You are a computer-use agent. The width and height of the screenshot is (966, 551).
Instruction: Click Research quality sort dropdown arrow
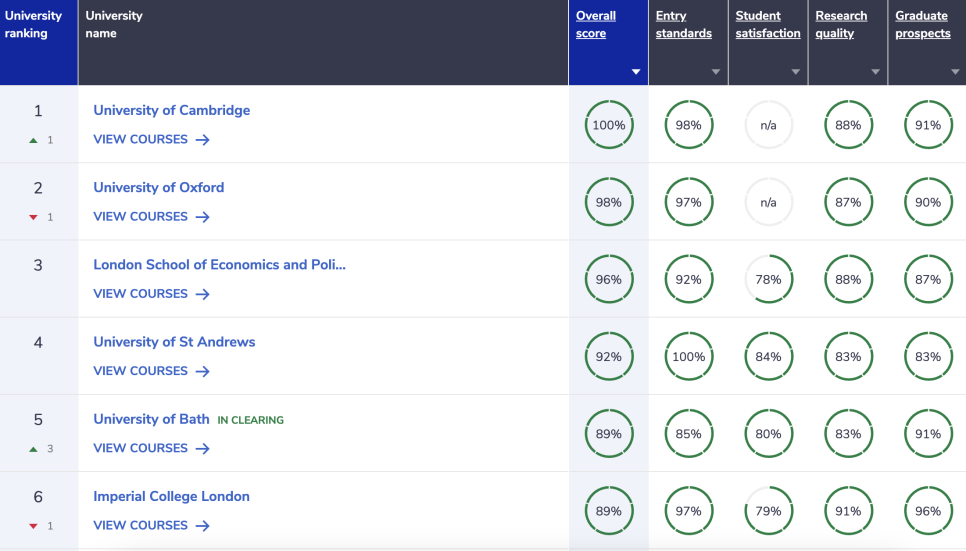[x=875, y=72]
